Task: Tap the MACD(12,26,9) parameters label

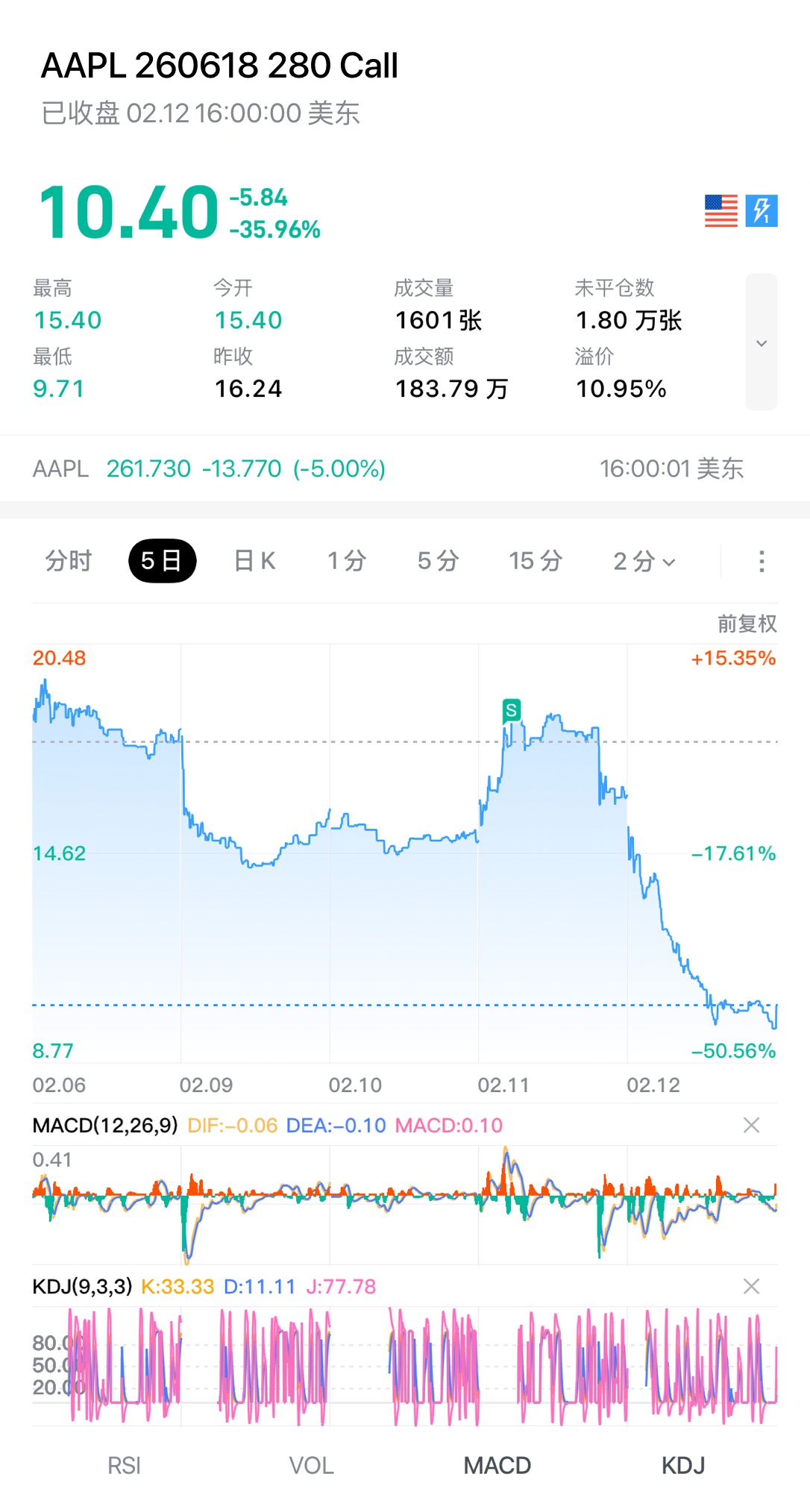Action: (105, 1125)
